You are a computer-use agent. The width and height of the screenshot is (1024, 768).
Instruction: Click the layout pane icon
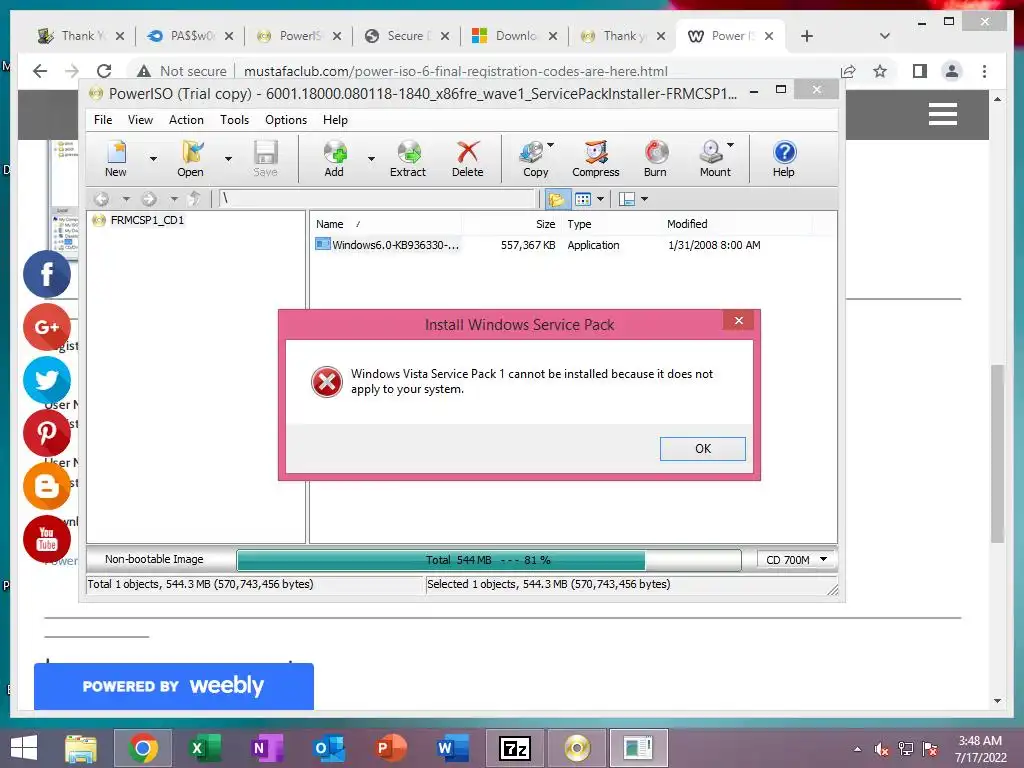coord(627,199)
